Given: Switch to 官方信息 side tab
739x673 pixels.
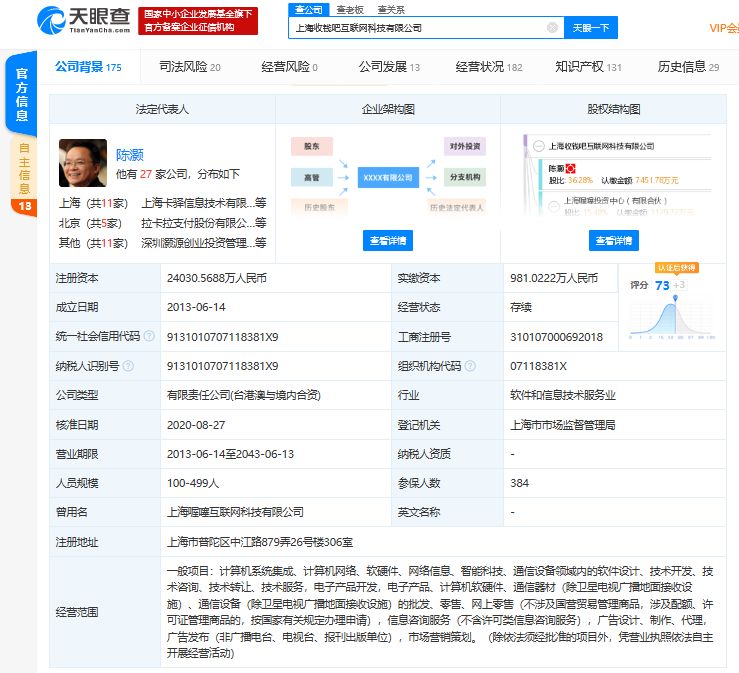Looking at the screenshot, I should [21, 94].
